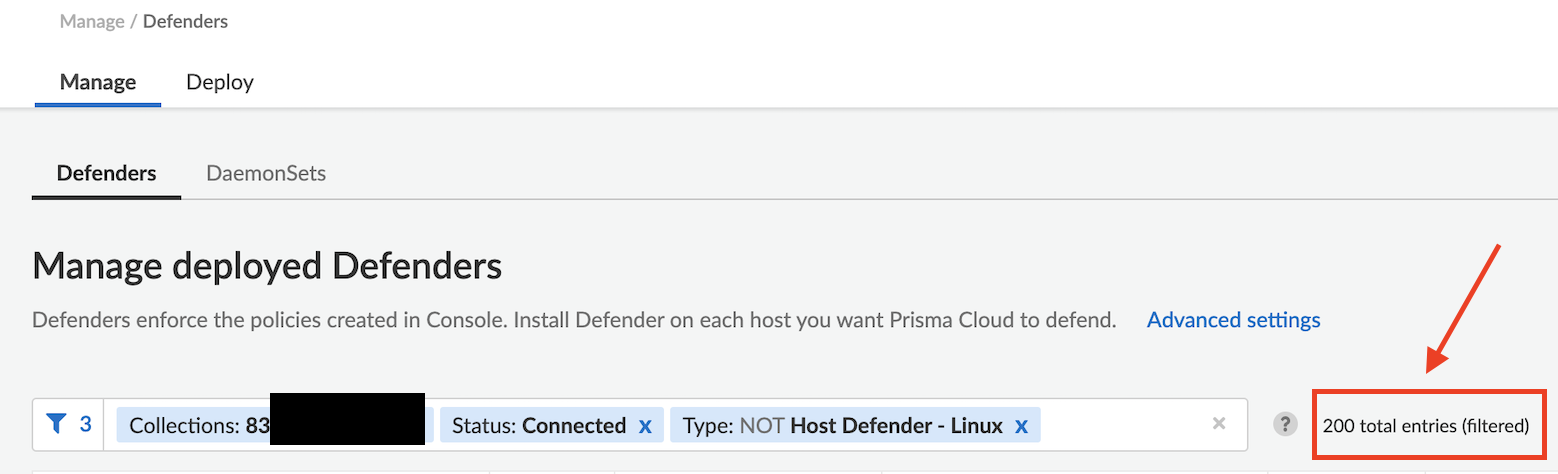
Task: Select the top Manage tab
Action: (98, 82)
